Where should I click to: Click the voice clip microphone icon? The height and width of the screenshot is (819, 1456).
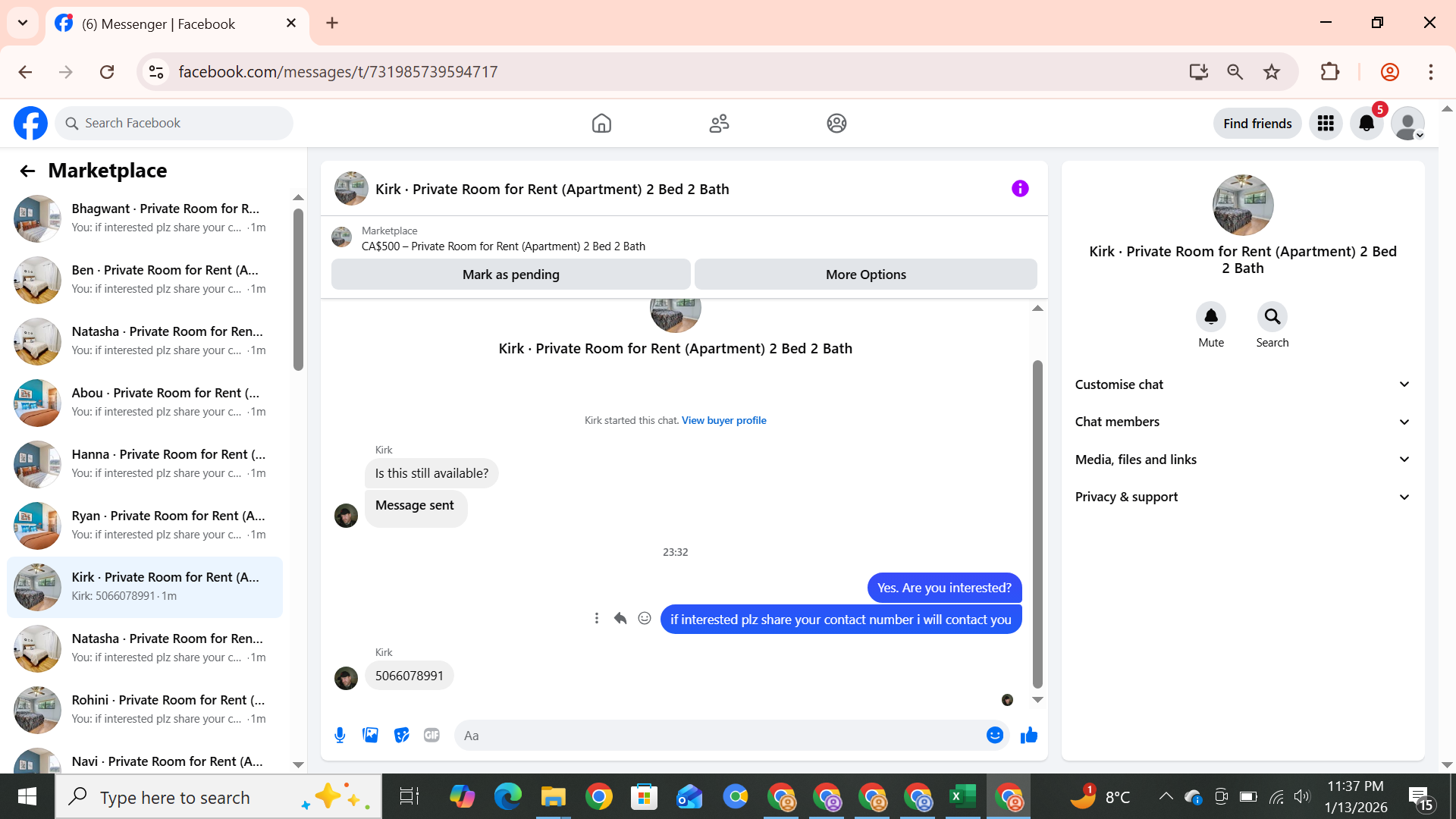(x=340, y=735)
